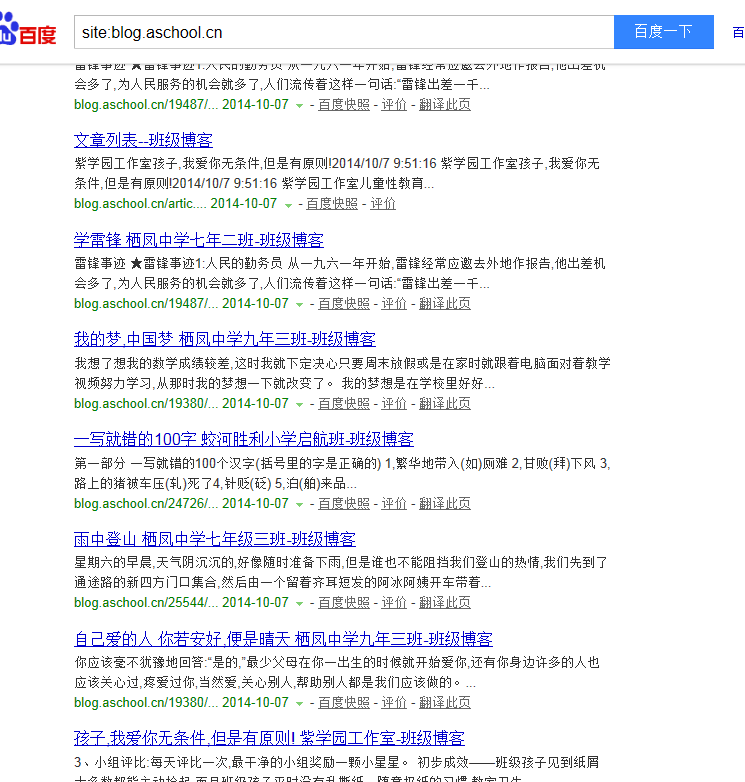The width and height of the screenshot is (745, 782).
Task: Expand dropdown arrow under 雨中登山 result
Action: [299, 604]
